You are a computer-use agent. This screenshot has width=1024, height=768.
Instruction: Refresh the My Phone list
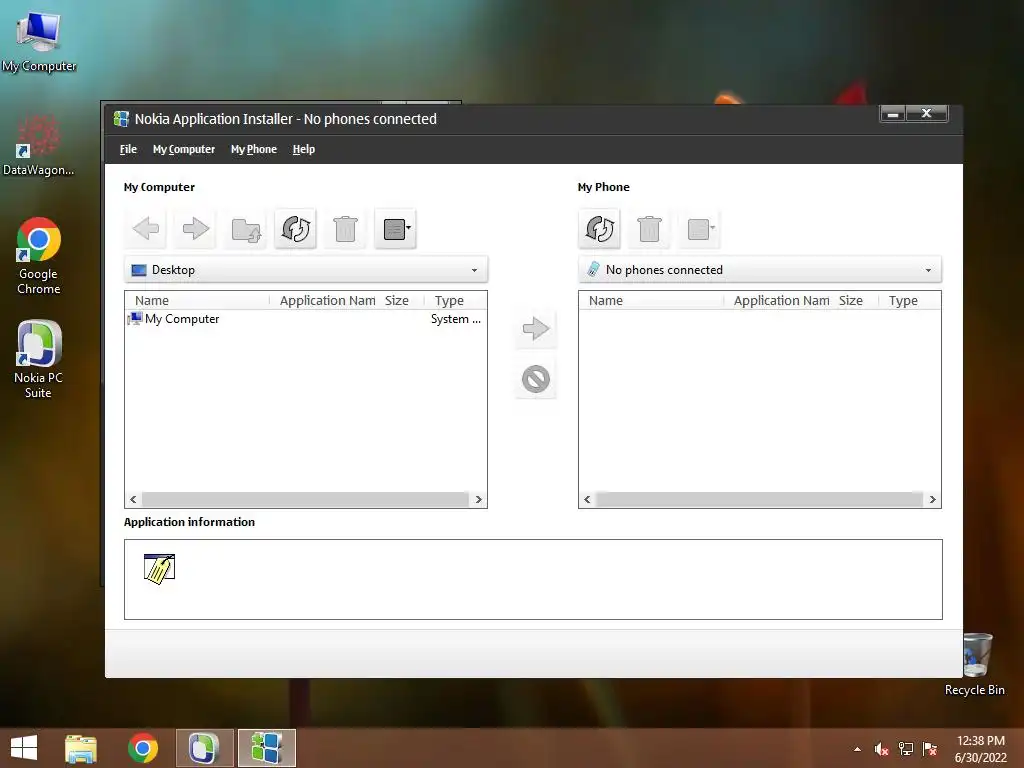tap(600, 229)
